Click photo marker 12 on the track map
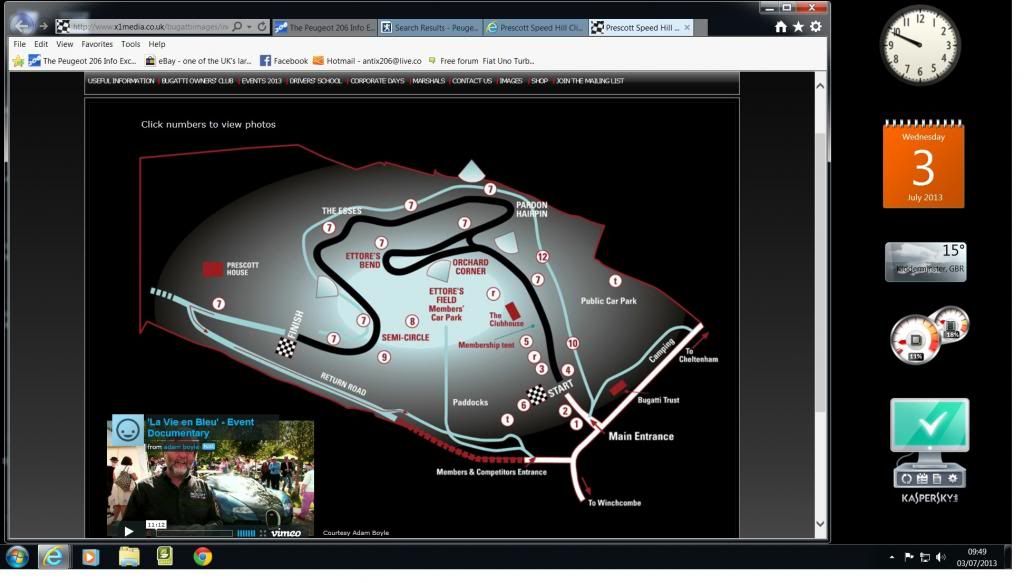The width and height of the screenshot is (1024, 583). [542, 257]
